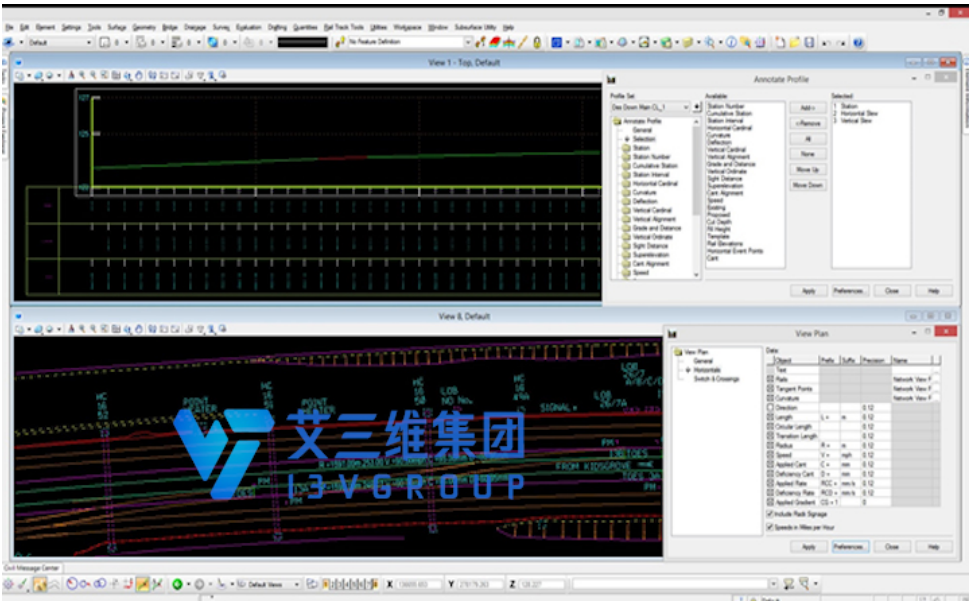Toggle the Applied Cant row checkbox
This screenshot has height=611, width=972.
point(771,464)
